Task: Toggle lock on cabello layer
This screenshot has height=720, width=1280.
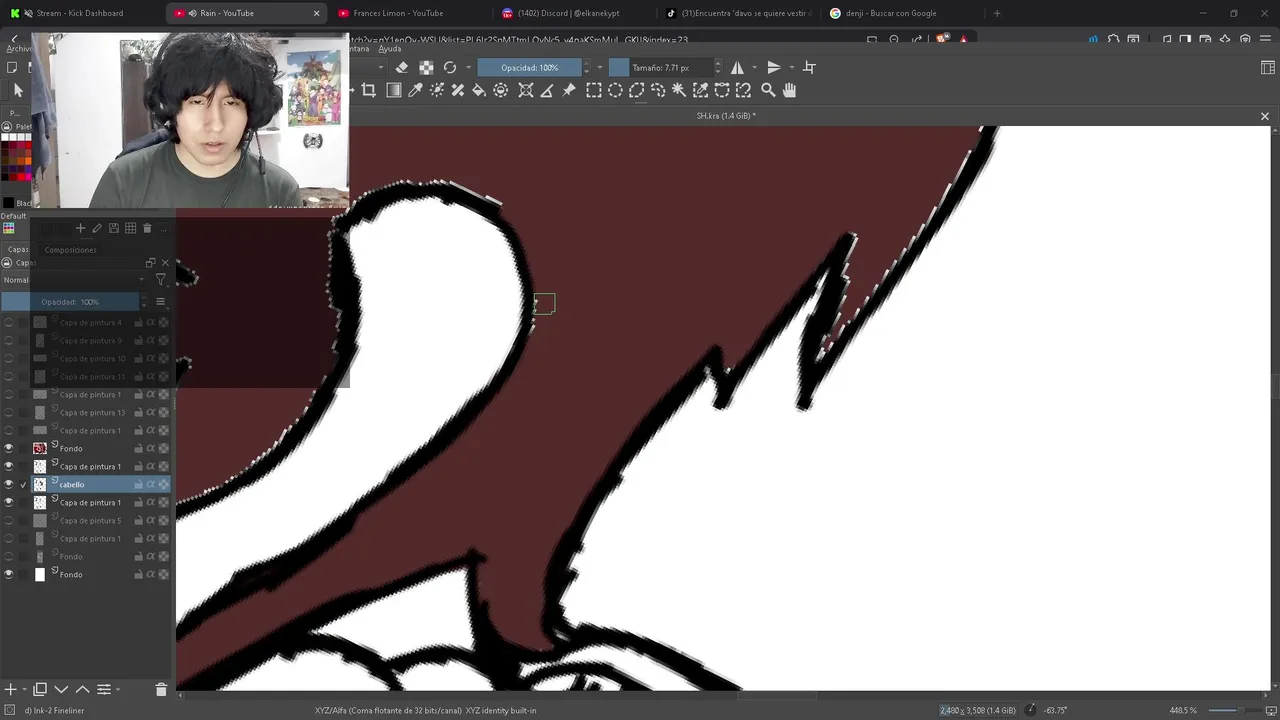Action: click(x=138, y=484)
